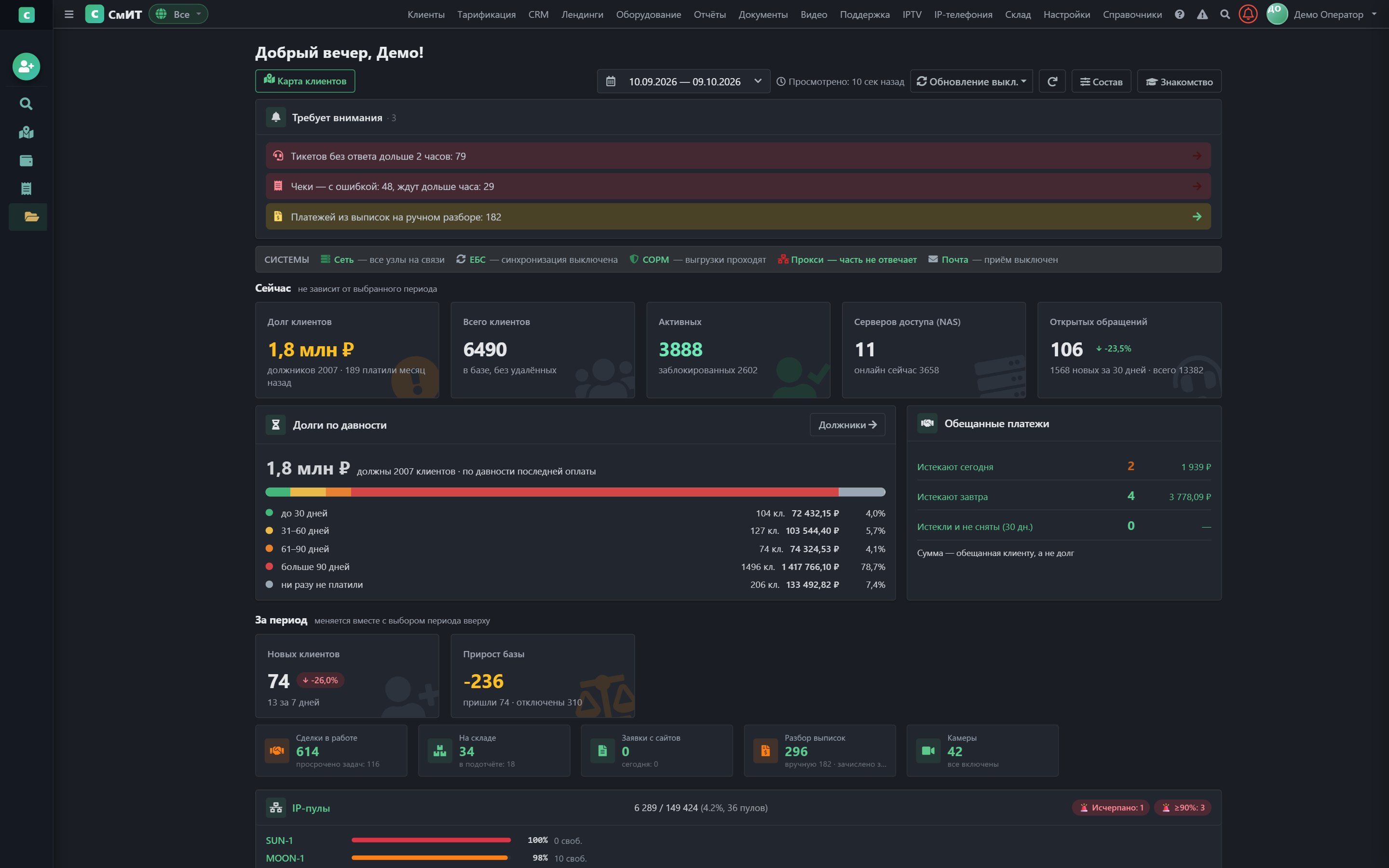This screenshot has width=1389, height=868.
Task: Open the Истекают завтра link
Action: click(952, 497)
